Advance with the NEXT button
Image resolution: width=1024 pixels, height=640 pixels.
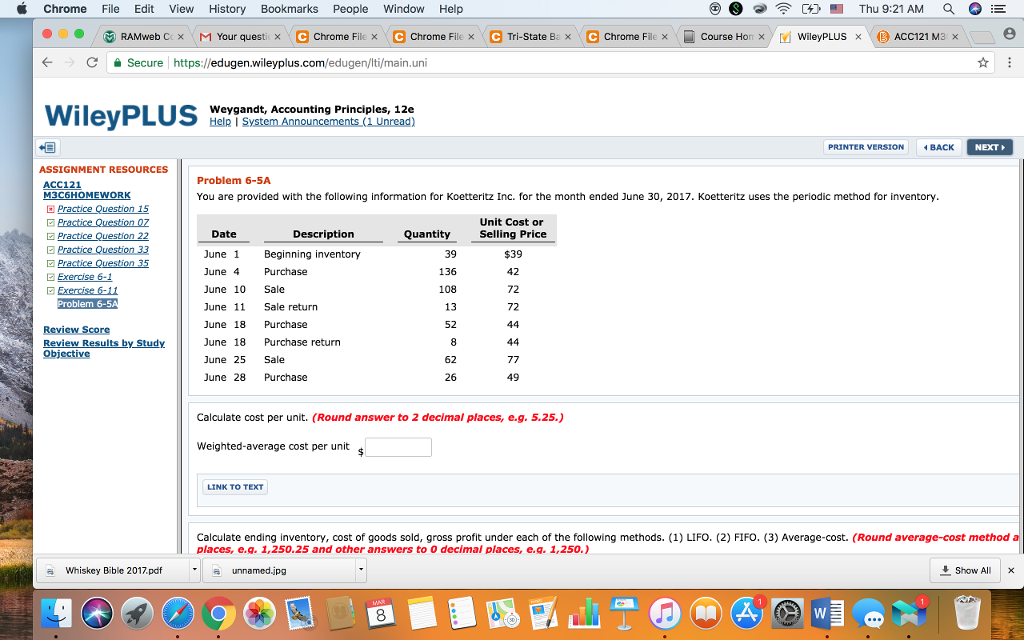tap(990, 147)
